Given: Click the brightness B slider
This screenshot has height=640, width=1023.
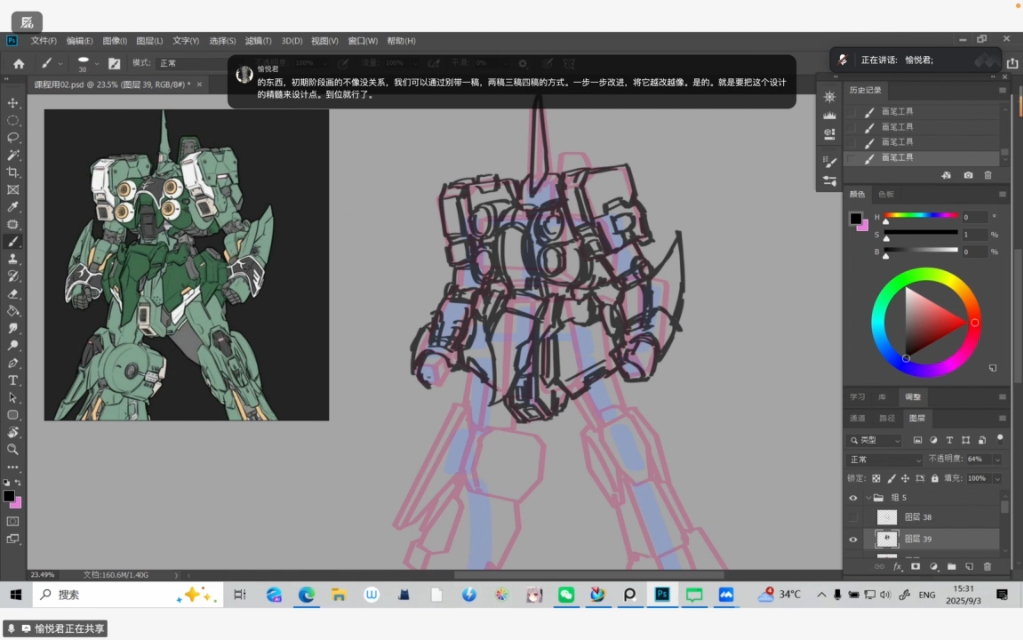Looking at the screenshot, I should pos(921,251).
